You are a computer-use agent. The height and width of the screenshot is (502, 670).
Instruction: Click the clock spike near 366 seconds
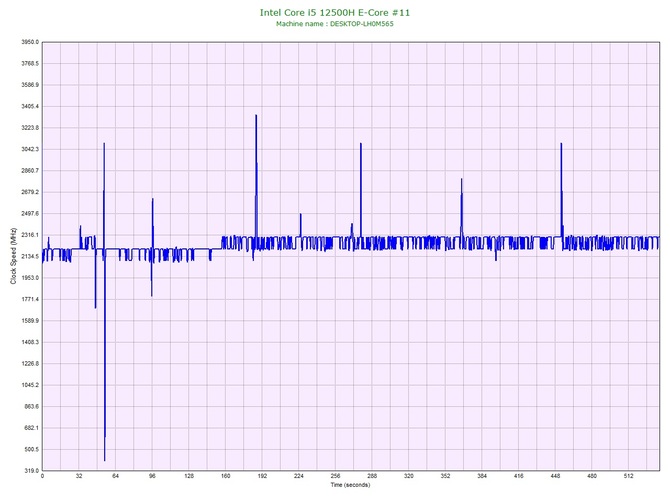[x=461, y=208]
